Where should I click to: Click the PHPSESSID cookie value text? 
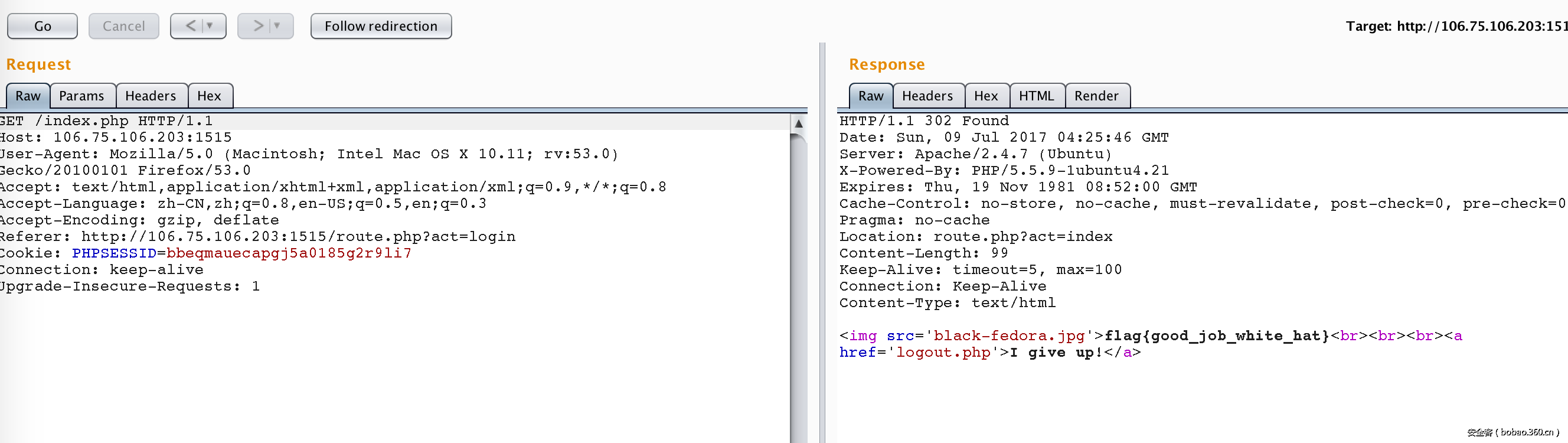coord(289,253)
